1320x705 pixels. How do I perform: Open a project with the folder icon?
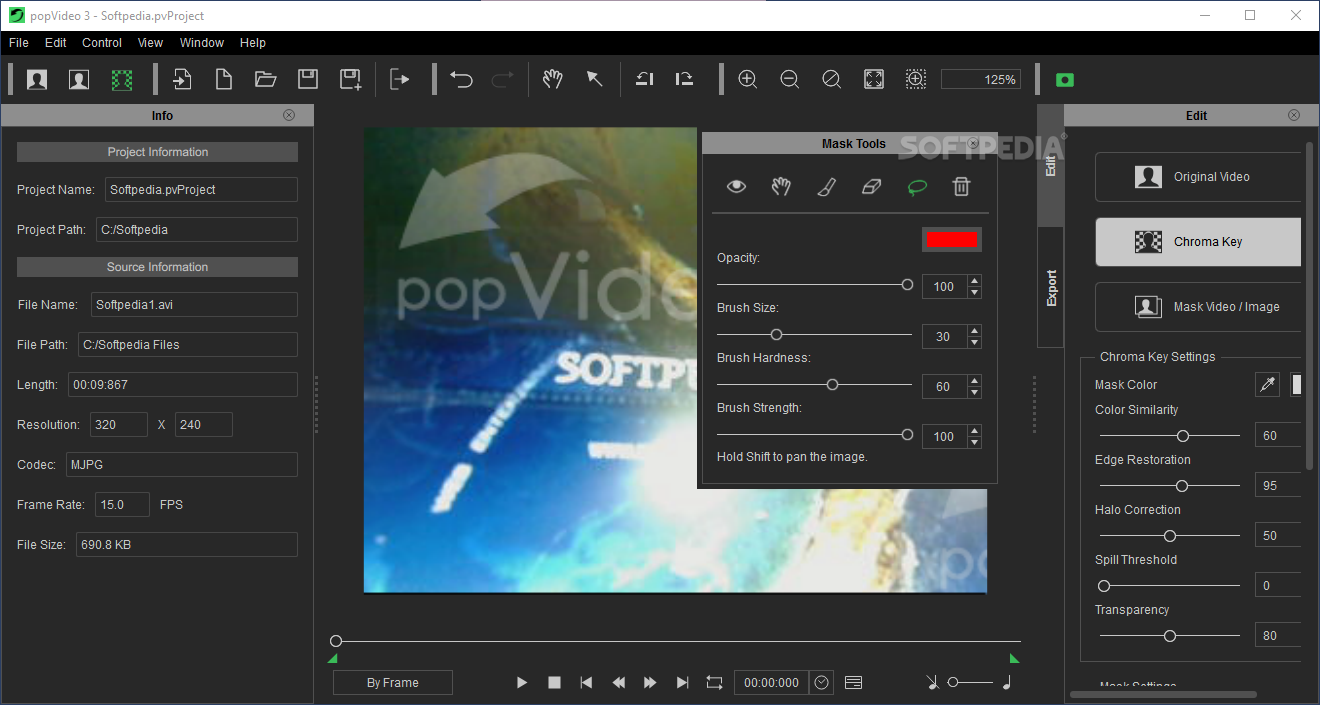[265, 79]
